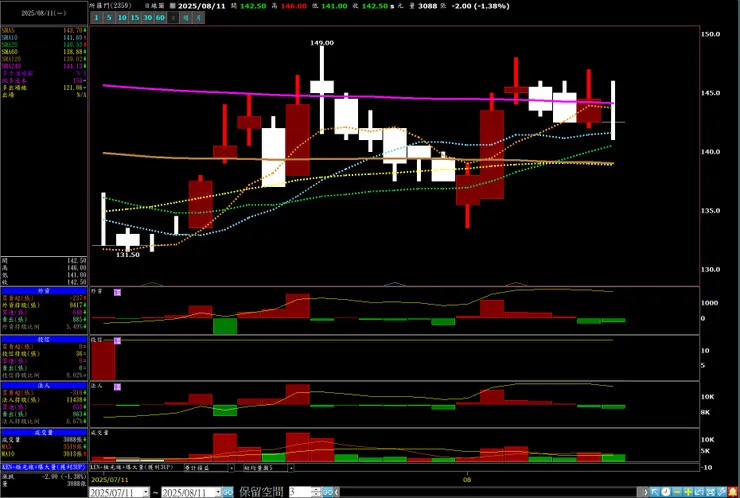Click the scroll-right arrow of chart scrollbar

646,492
